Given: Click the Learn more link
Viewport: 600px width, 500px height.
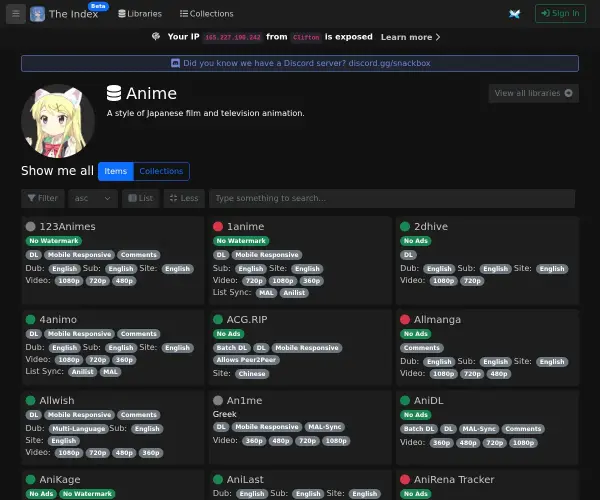Looking at the screenshot, I should [410, 37].
